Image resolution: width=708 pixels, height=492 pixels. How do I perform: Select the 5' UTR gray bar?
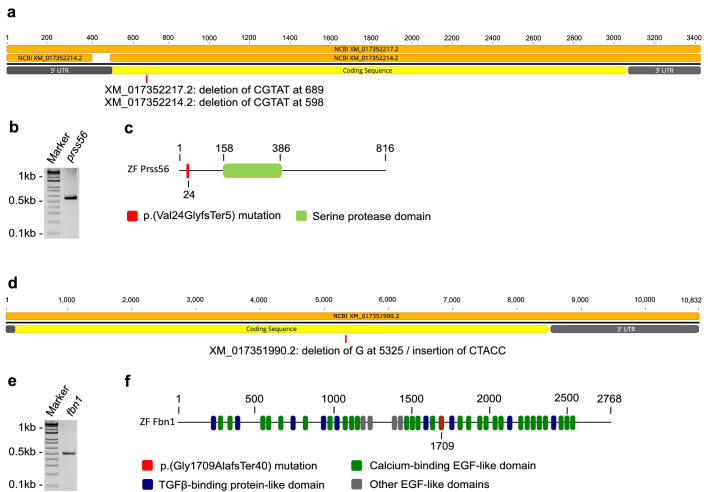(58, 70)
